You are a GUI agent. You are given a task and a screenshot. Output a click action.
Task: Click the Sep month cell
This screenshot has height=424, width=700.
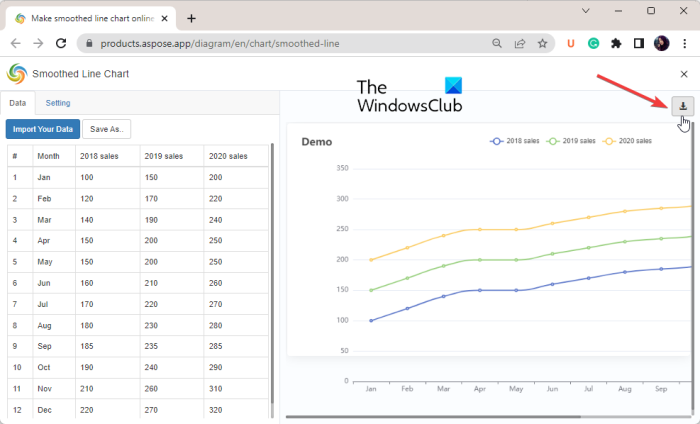coord(54,346)
